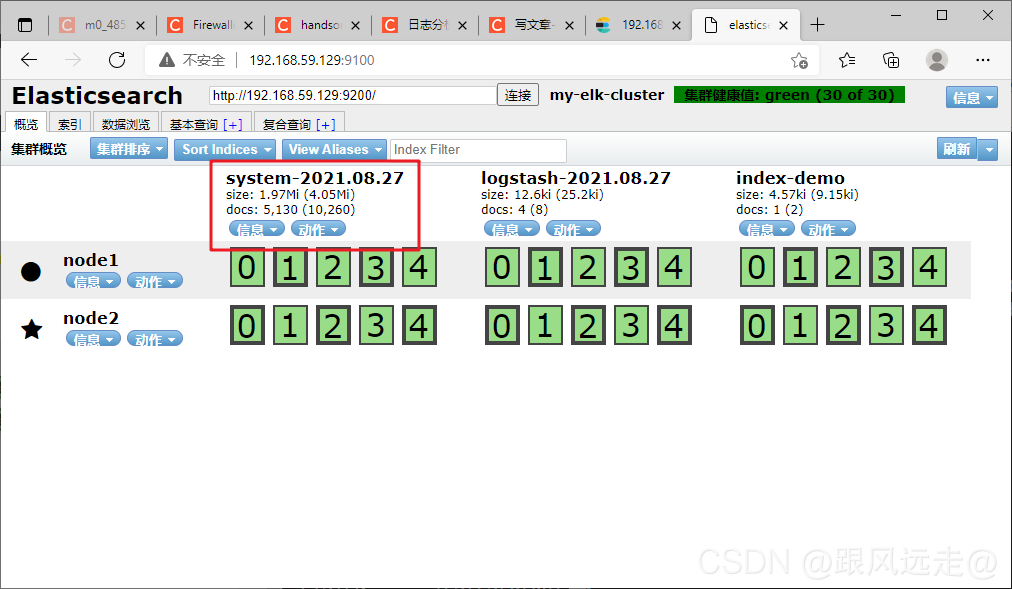
Task: Open the View Aliases dropdown
Action: tap(334, 149)
